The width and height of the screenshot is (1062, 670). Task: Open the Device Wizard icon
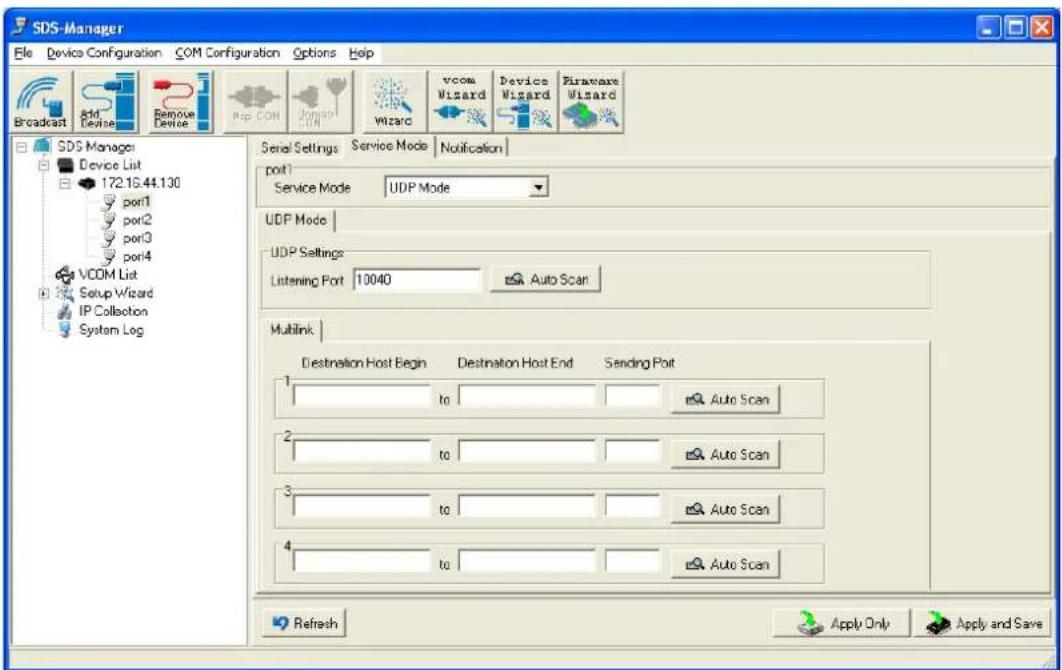tap(525, 101)
